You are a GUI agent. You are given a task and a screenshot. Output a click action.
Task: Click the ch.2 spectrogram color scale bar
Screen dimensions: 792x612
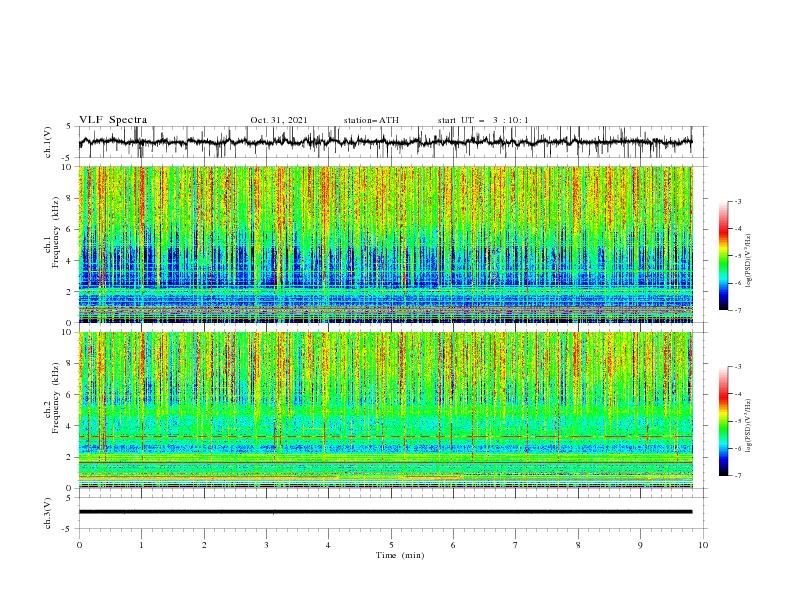pyautogui.click(x=723, y=421)
